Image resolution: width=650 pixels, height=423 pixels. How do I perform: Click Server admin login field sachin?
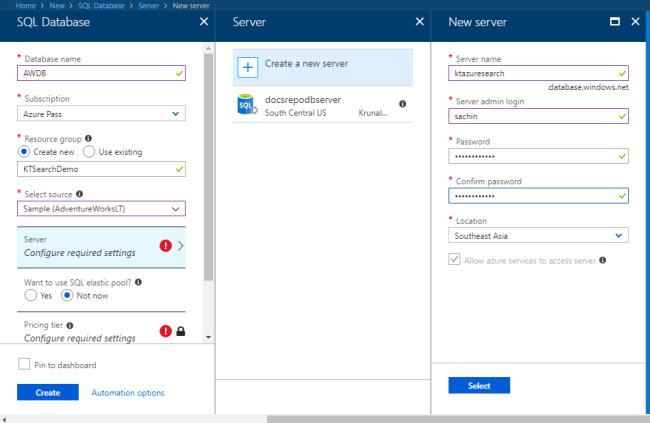coord(538,116)
